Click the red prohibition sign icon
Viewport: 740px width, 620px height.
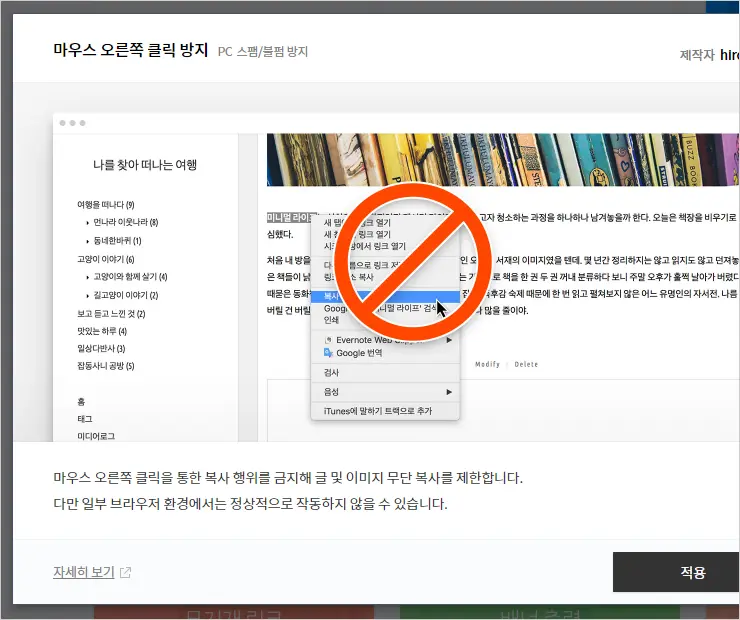410,257
